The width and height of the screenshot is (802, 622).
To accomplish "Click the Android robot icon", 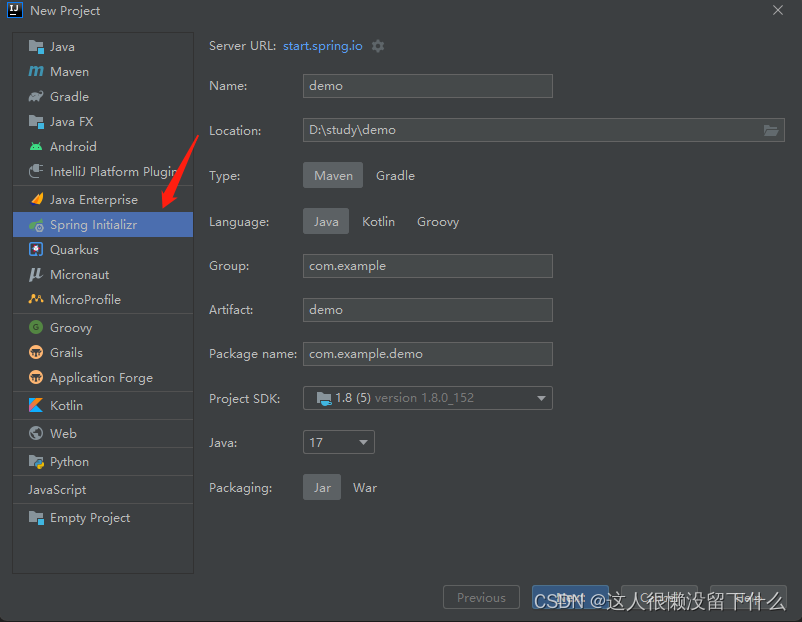I will click(36, 147).
